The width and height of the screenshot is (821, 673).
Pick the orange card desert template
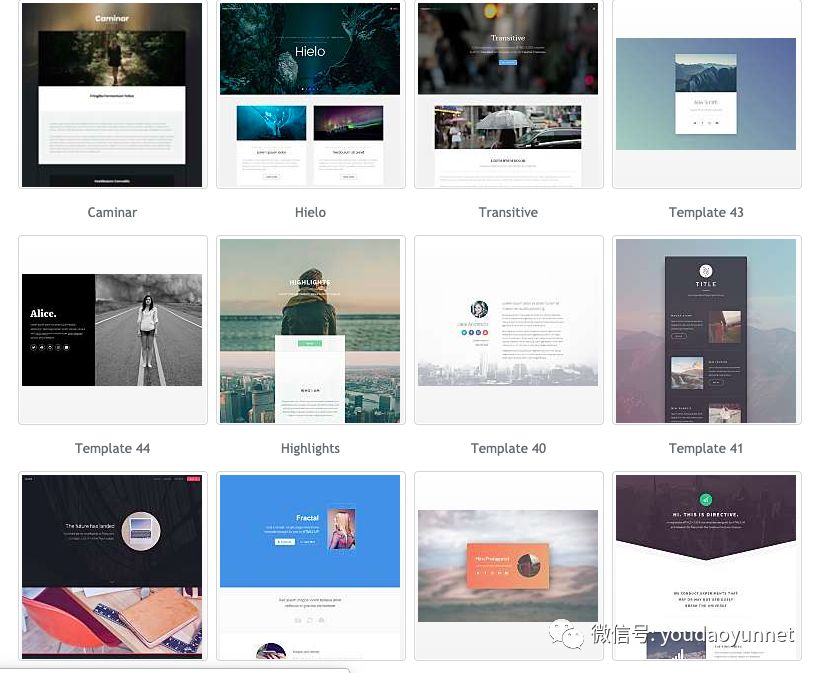[x=508, y=566]
